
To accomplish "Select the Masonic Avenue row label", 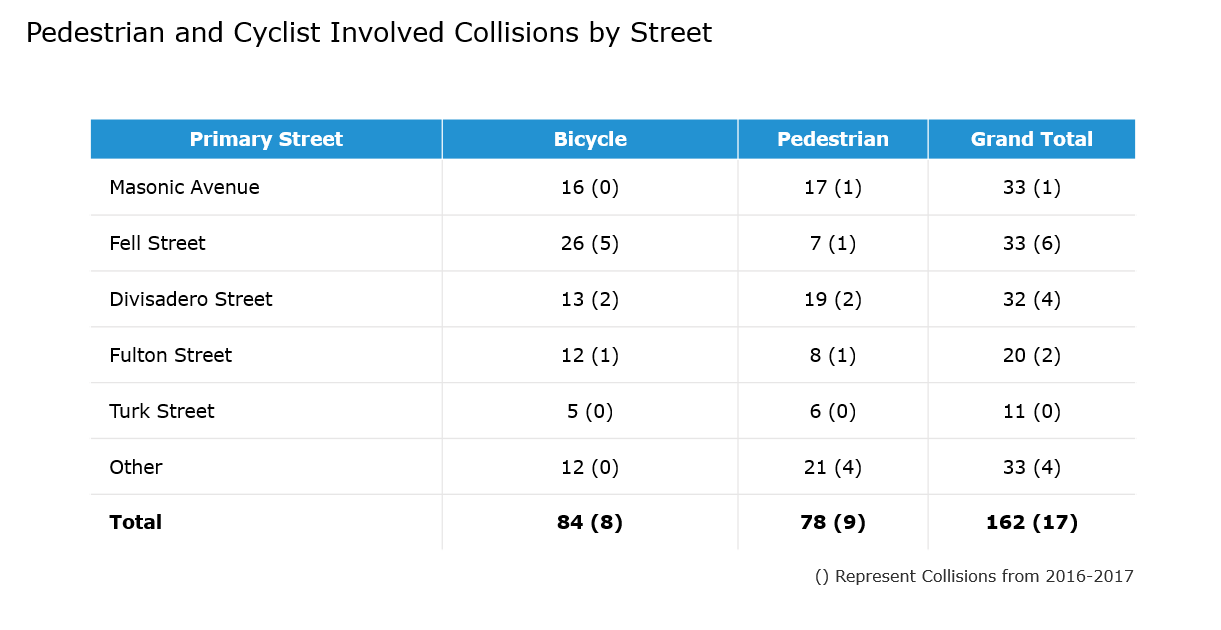I will tap(184, 187).
